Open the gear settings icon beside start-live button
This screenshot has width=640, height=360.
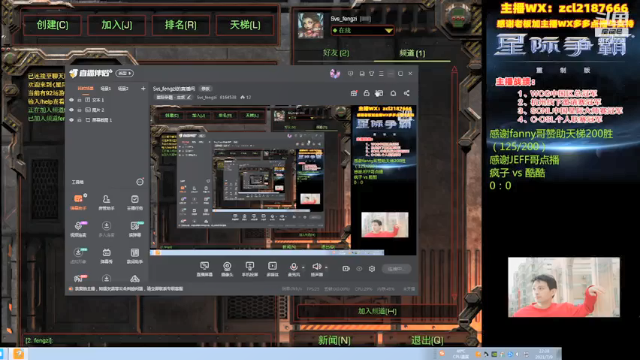(x=372, y=269)
